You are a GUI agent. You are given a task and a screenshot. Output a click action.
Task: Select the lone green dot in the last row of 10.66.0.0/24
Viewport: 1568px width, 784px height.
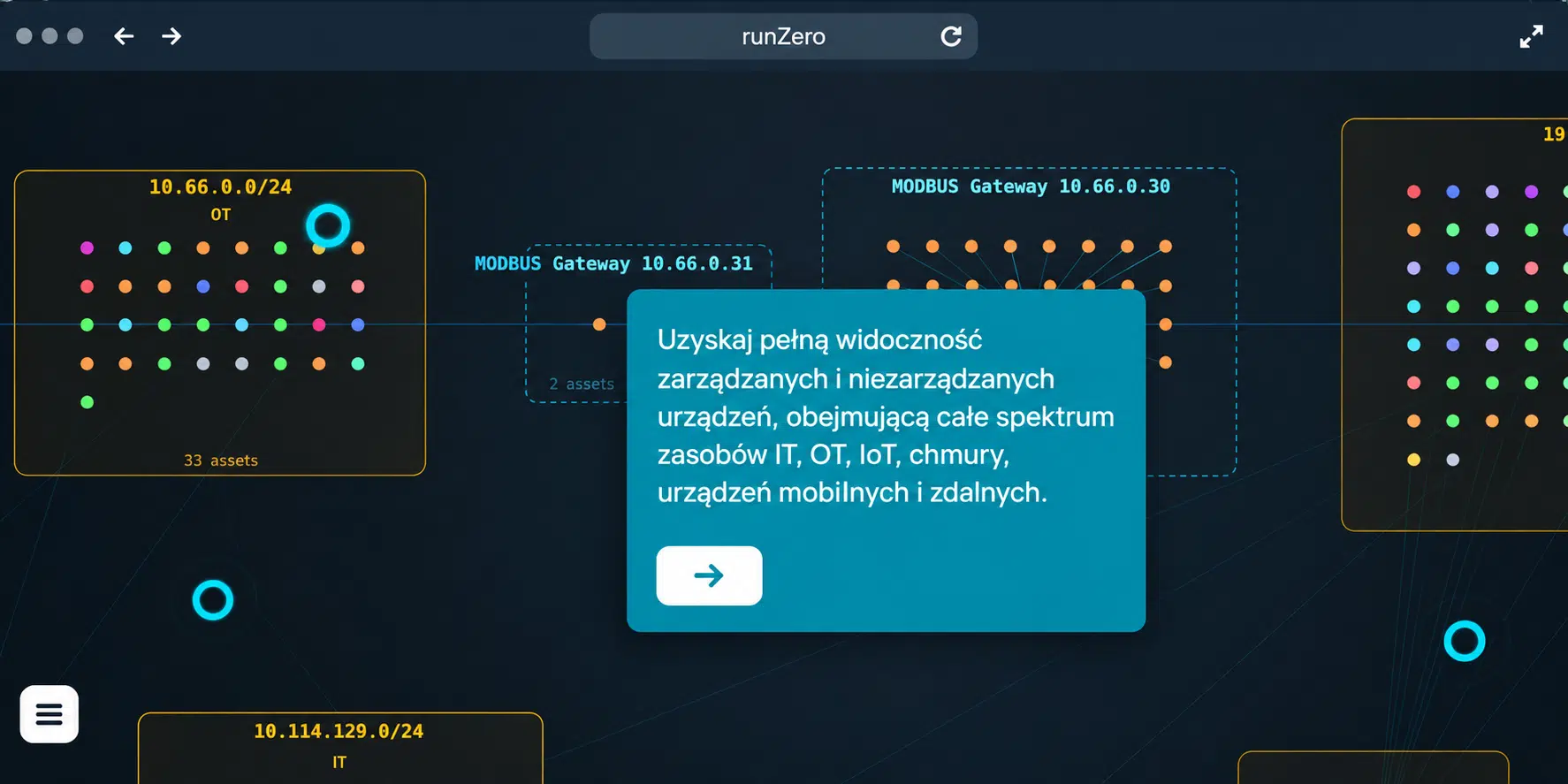[87, 402]
